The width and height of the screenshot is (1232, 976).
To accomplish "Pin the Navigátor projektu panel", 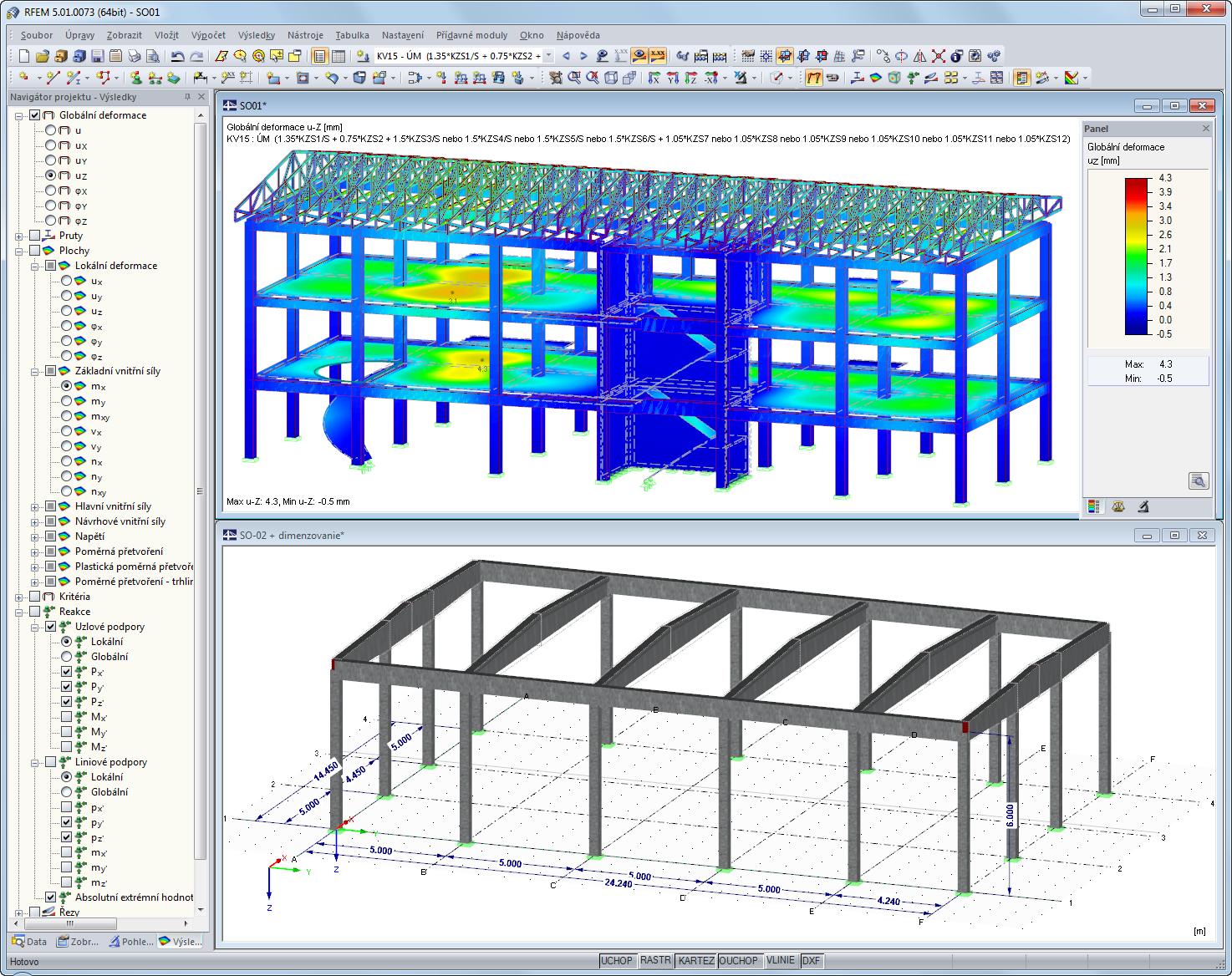I will [187, 97].
